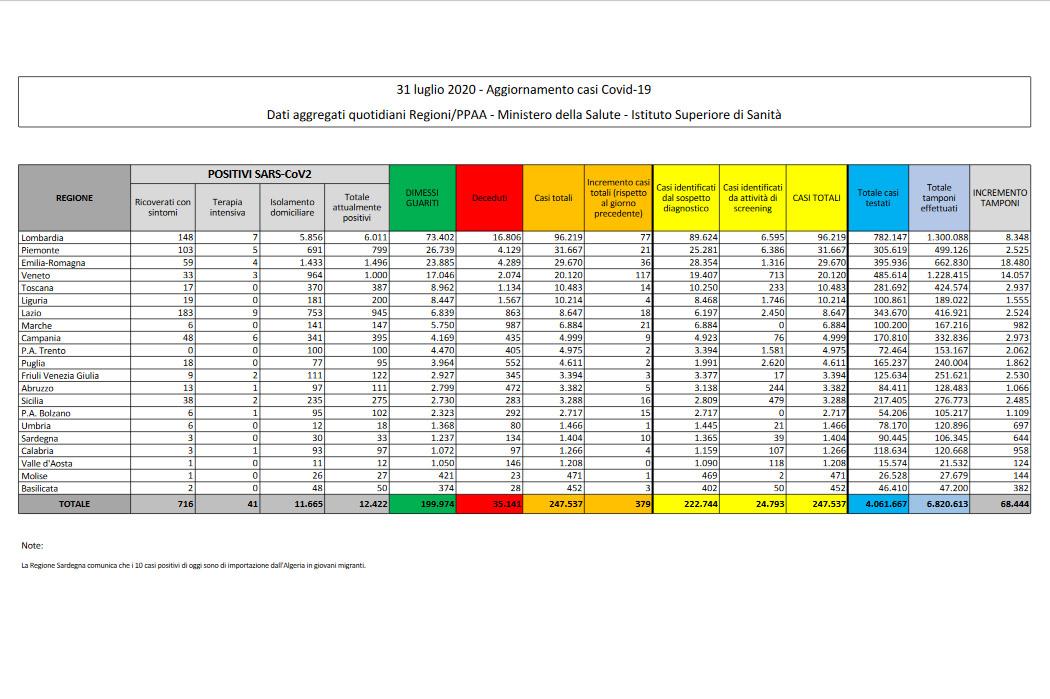Select the Lazio row label
1050x699 pixels.
click(31, 313)
